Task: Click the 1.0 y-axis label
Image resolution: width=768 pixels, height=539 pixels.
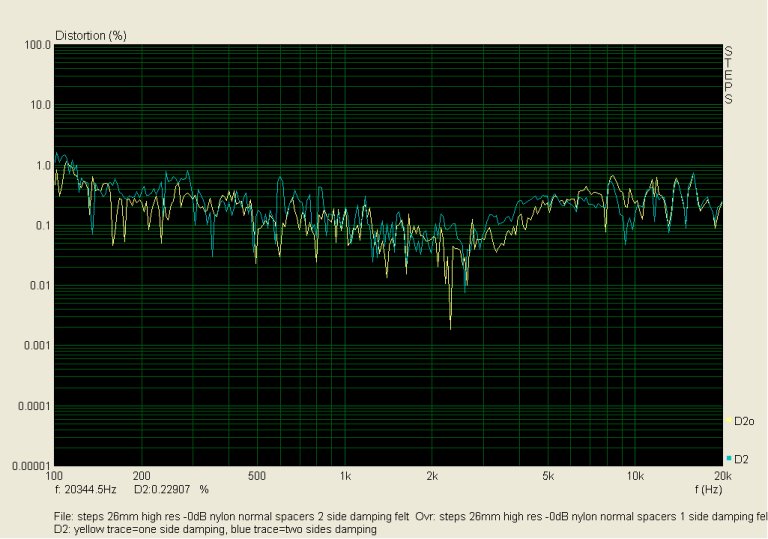Action: pos(43,166)
